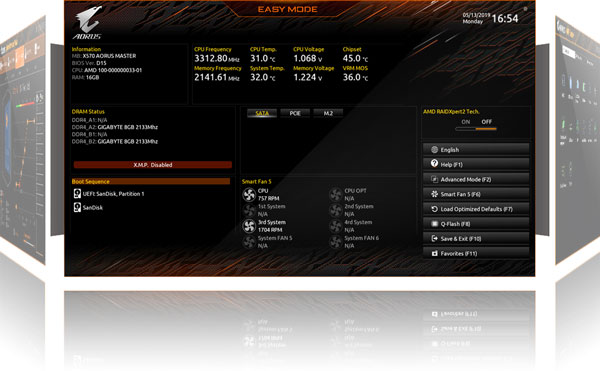The image size is (600, 371).
Task: Switch to the PCIE tab
Action: coord(295,113)
